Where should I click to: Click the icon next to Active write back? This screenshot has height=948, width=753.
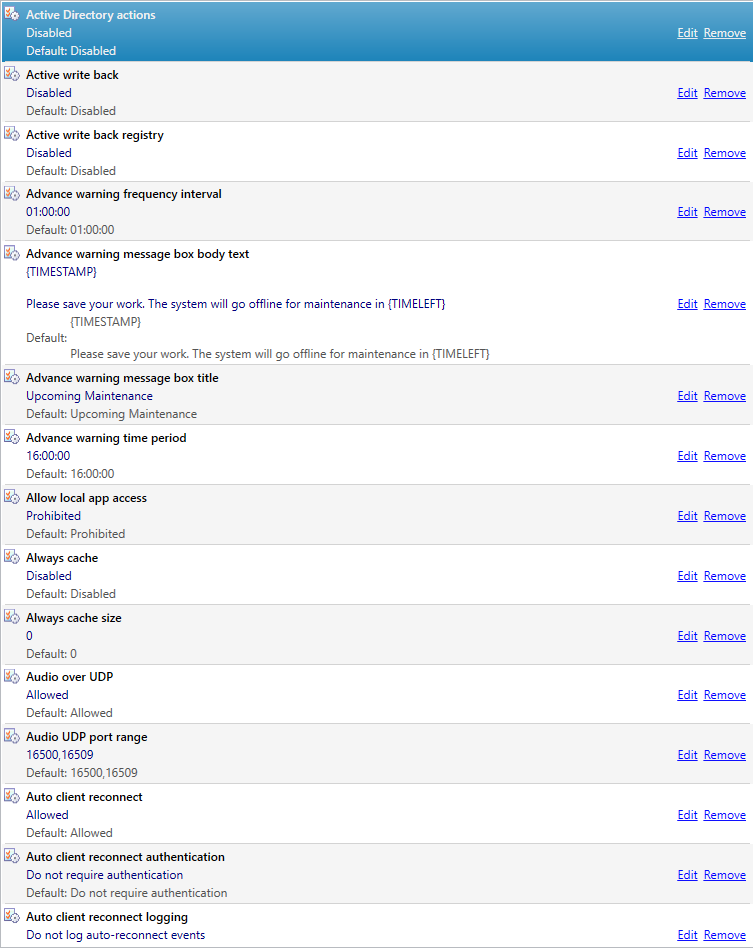(13, 75)
